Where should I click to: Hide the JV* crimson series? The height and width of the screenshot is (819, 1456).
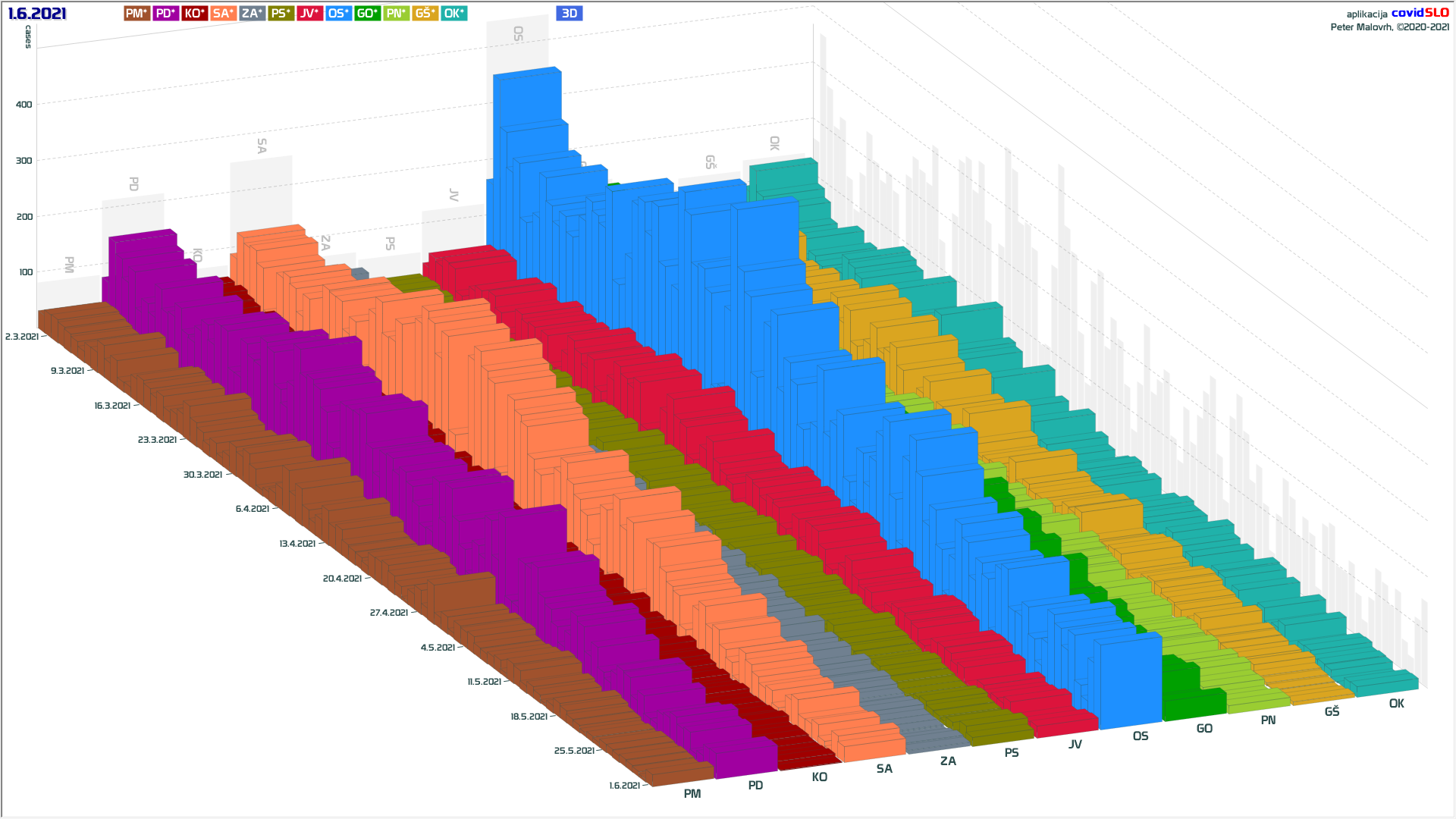tap(309, 13)
